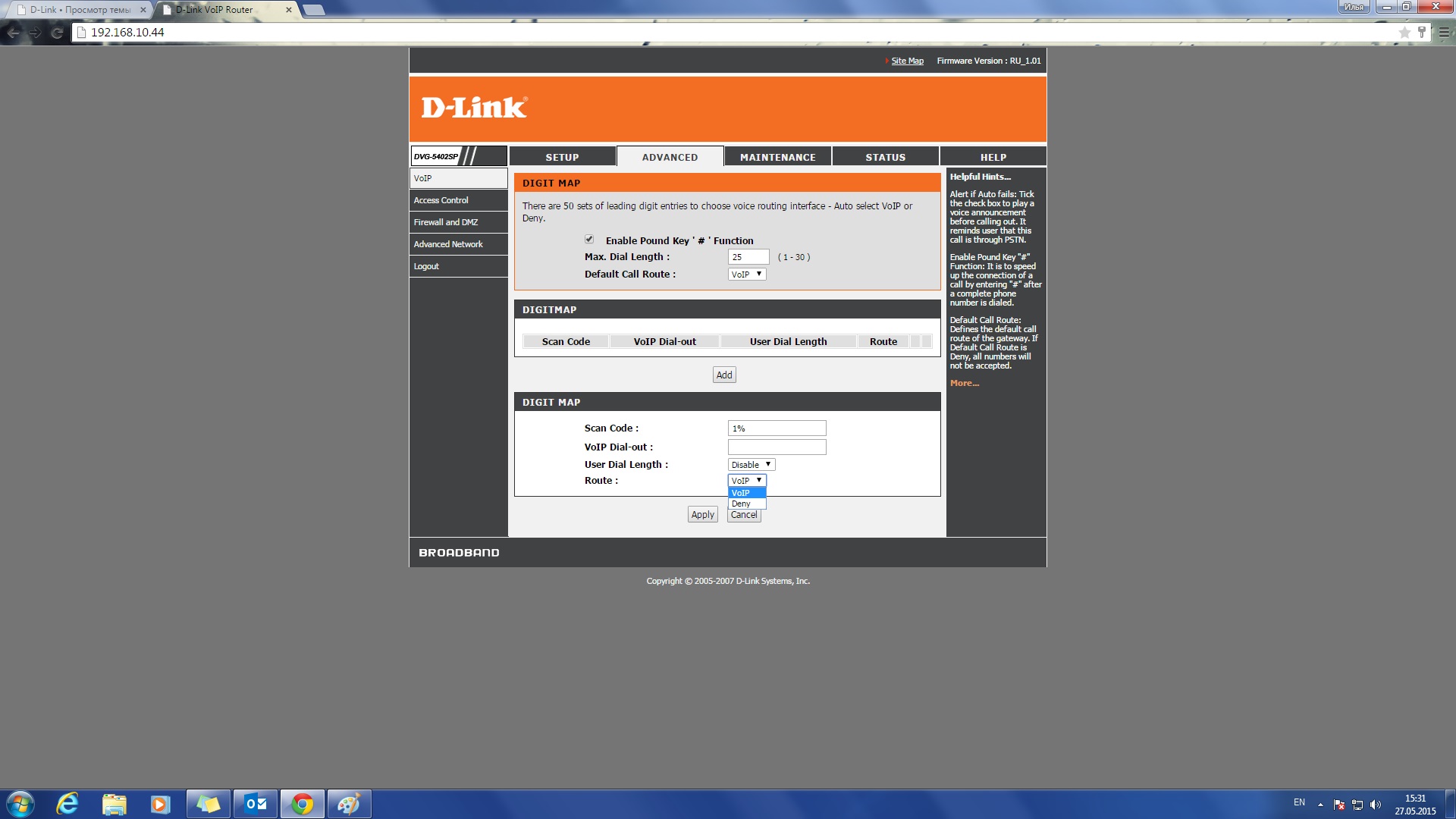
Task: Click the Add button
Action: tap(724, 375)
